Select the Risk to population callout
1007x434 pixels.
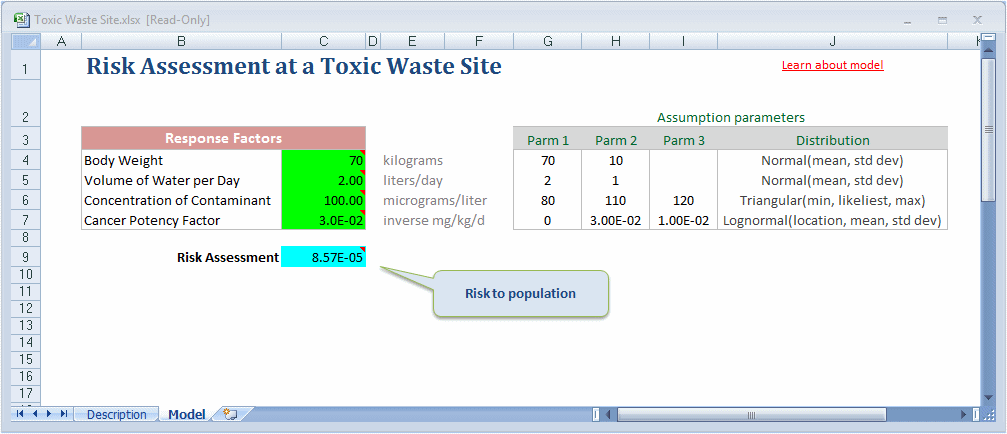click(520, 293)
